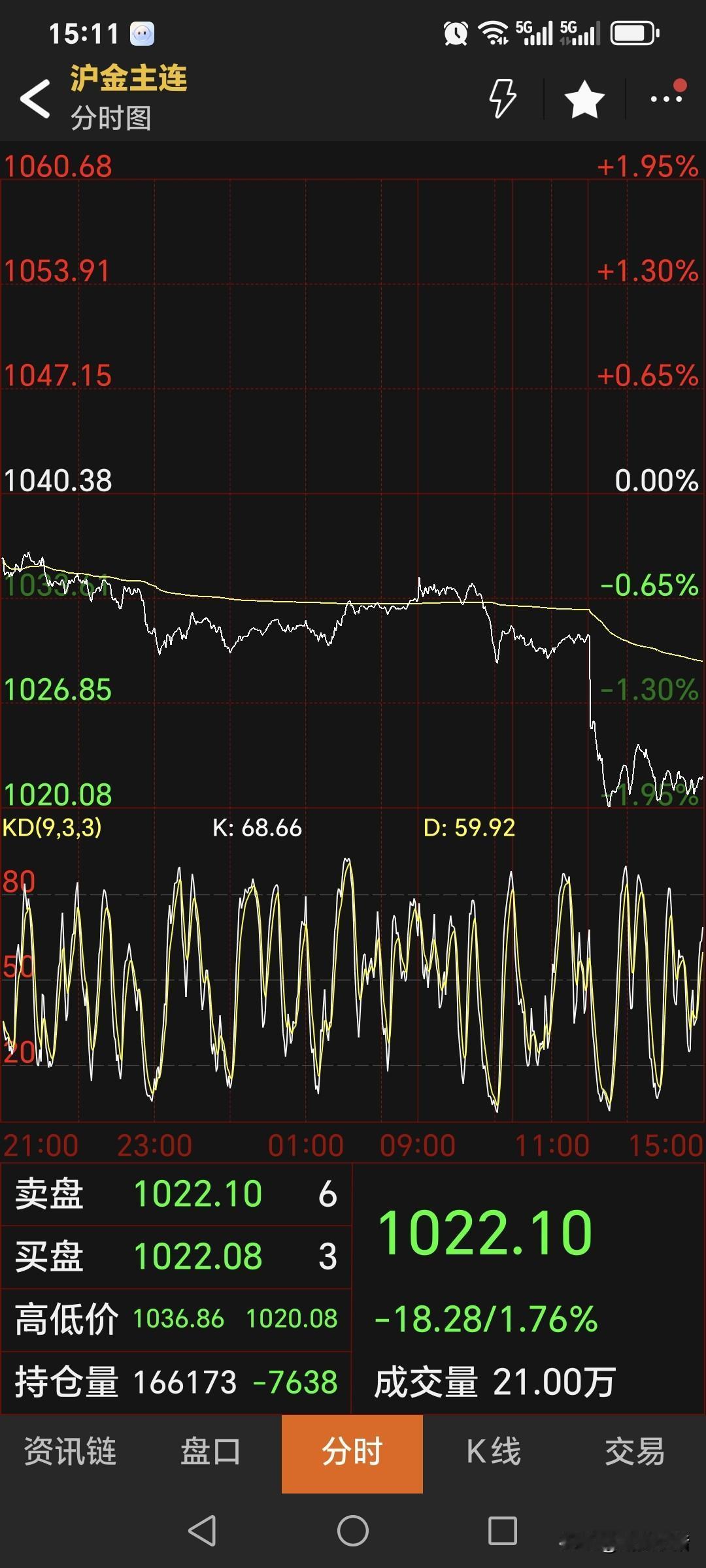Tap the change -18.28/1.76% text
This screenshot has width=706, height=1568.
[486, 1318]
